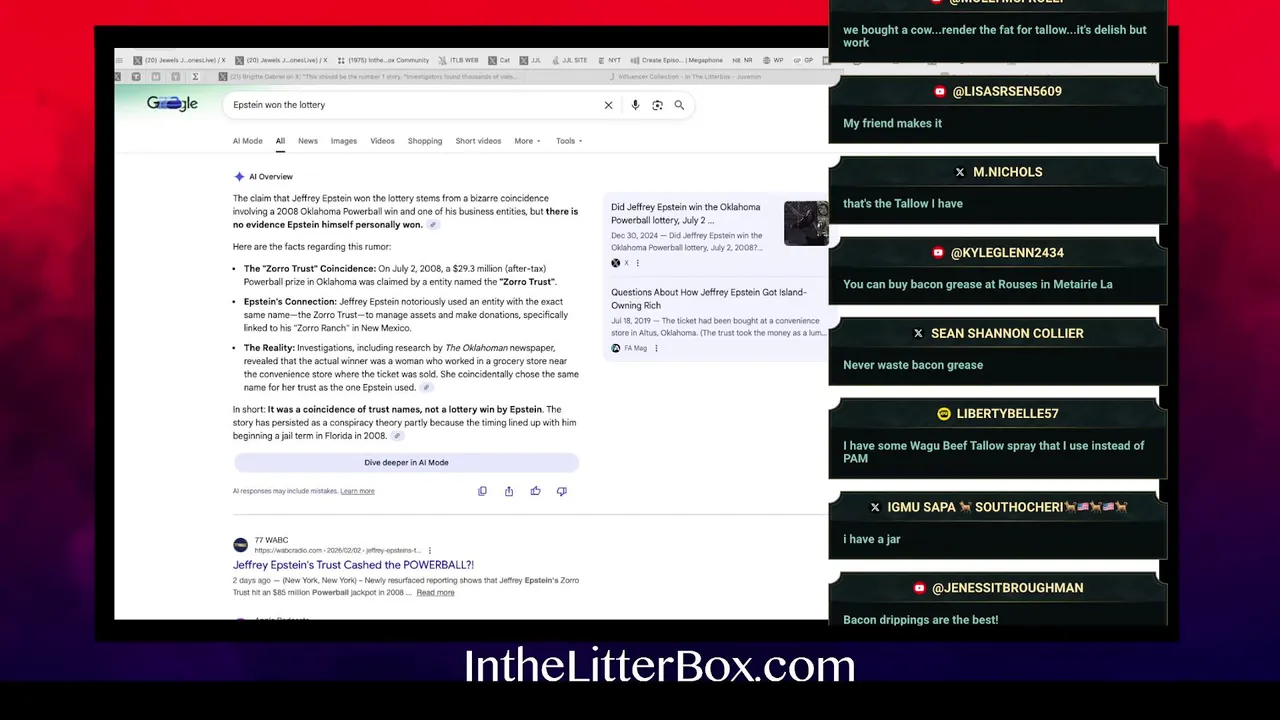Switch to the AI Mode tab
The height and width of the screenshot is (720, 1280).
pos(247,141)
